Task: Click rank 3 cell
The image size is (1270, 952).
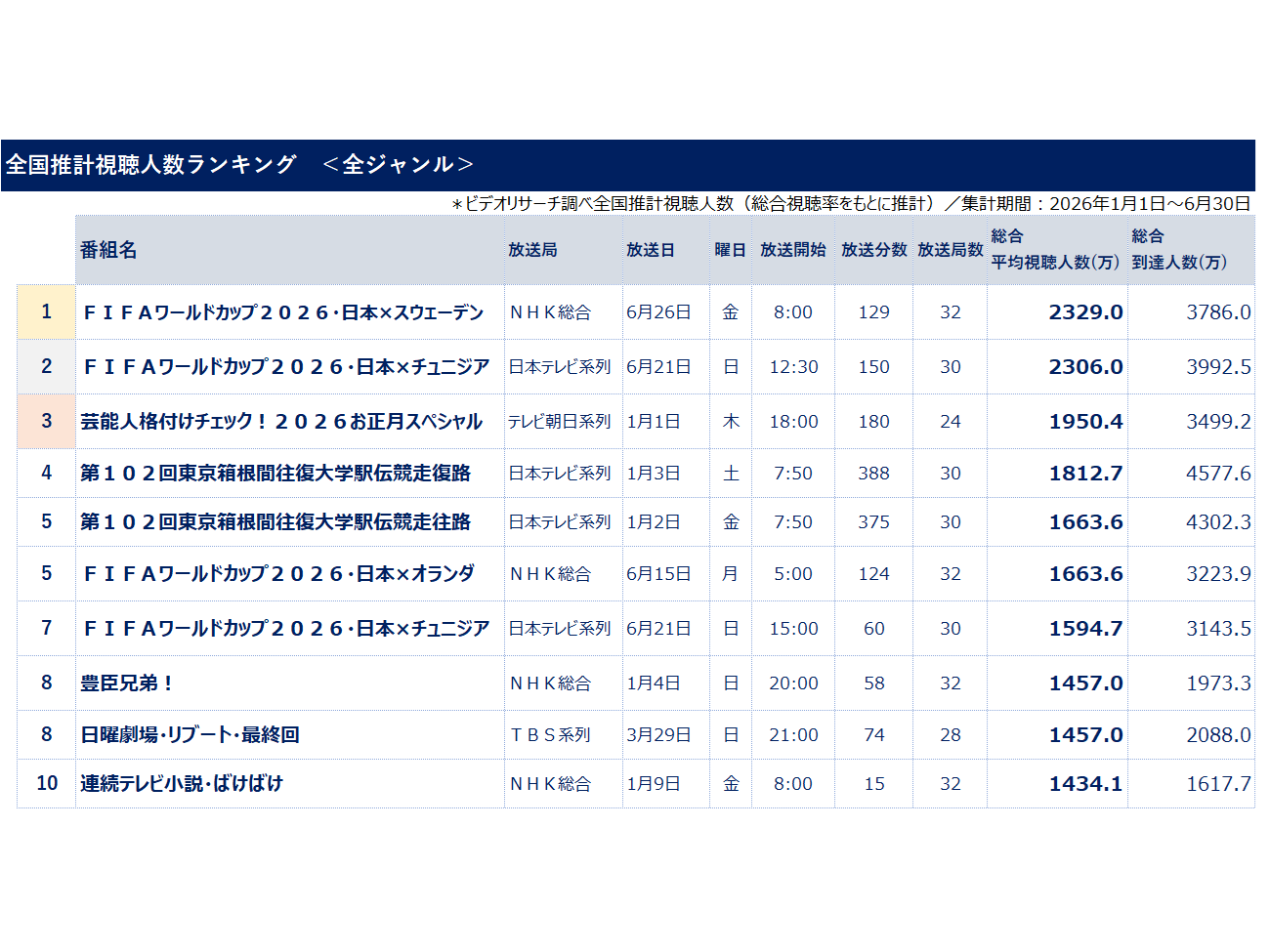Action: [46, 421]
